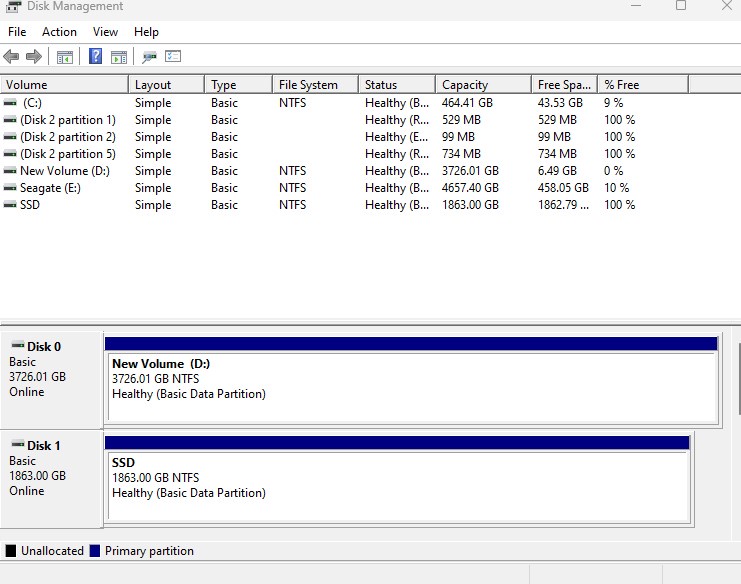Click the 3726.01 GB Disk 0 size text

(x=37, y=377)
